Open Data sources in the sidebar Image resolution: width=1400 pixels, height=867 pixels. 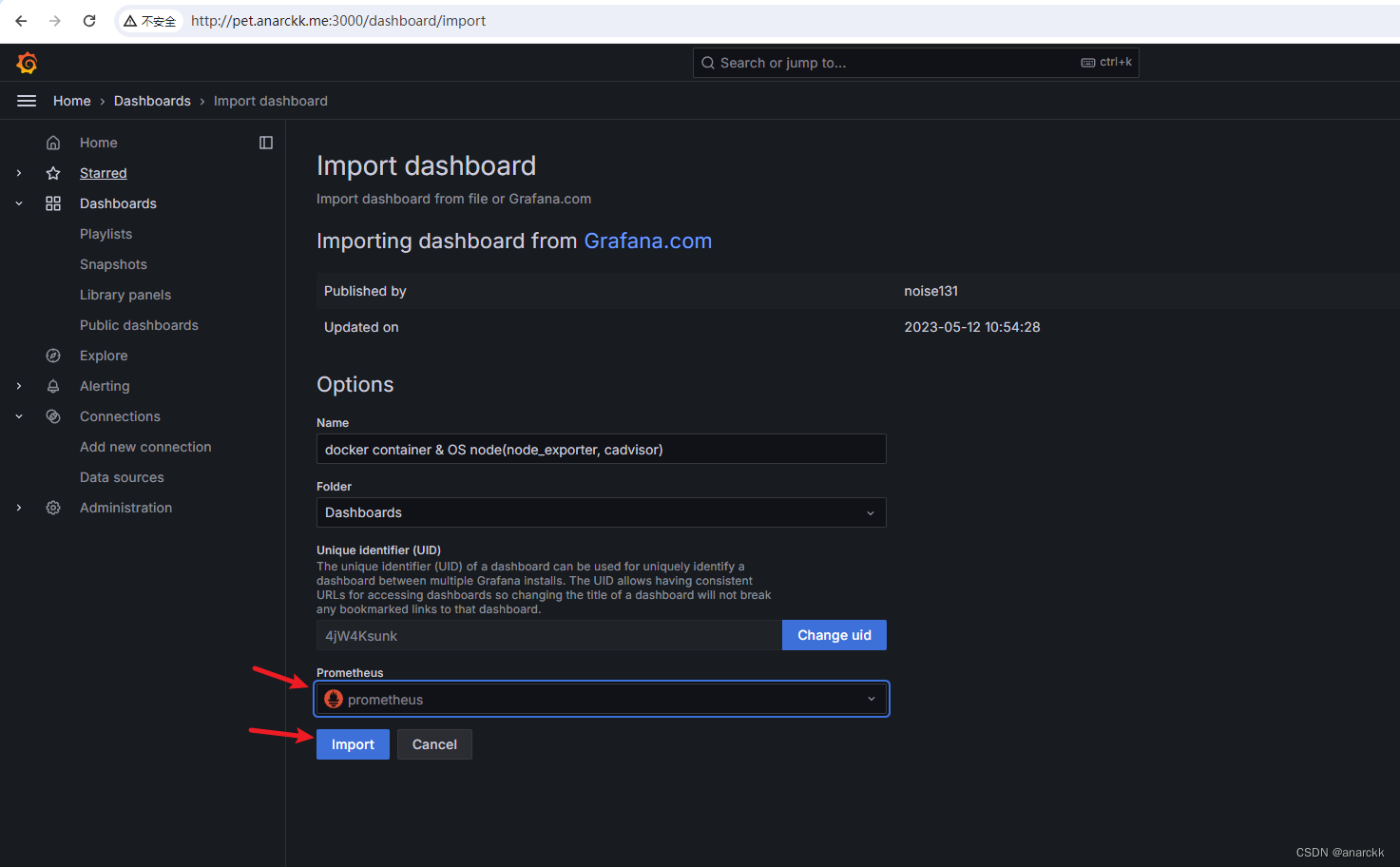pos(122,477)
